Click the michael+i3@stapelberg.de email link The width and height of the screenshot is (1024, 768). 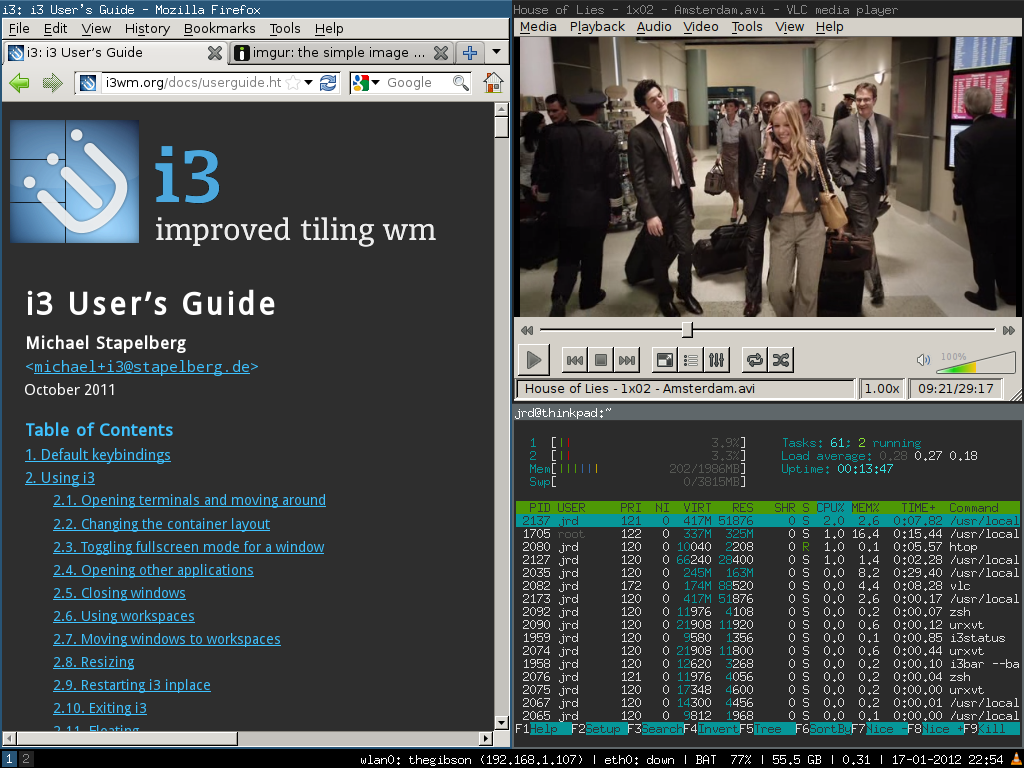[x=142, y=366]
